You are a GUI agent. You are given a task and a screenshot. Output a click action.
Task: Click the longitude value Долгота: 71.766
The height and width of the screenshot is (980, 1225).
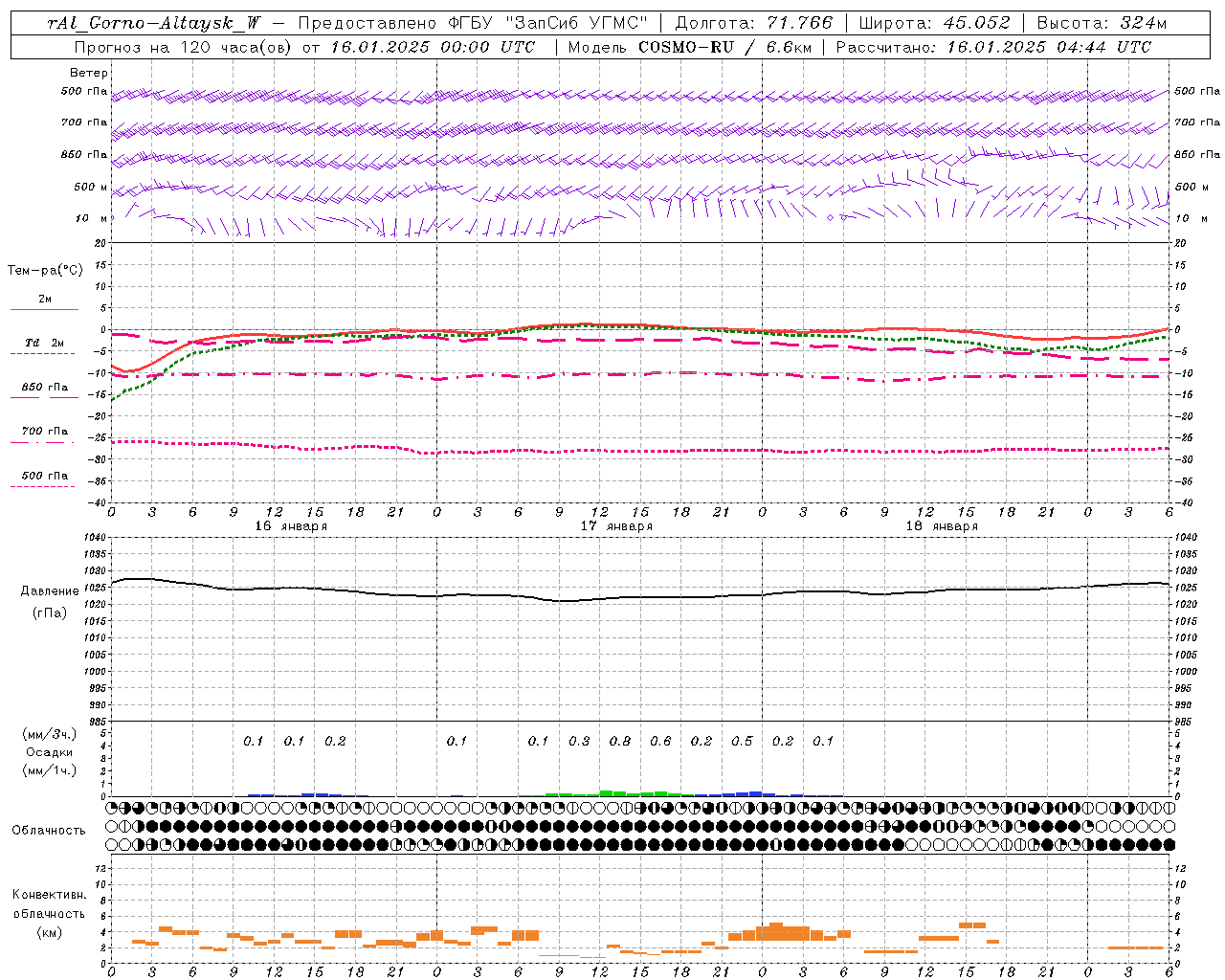pos(754,23)
